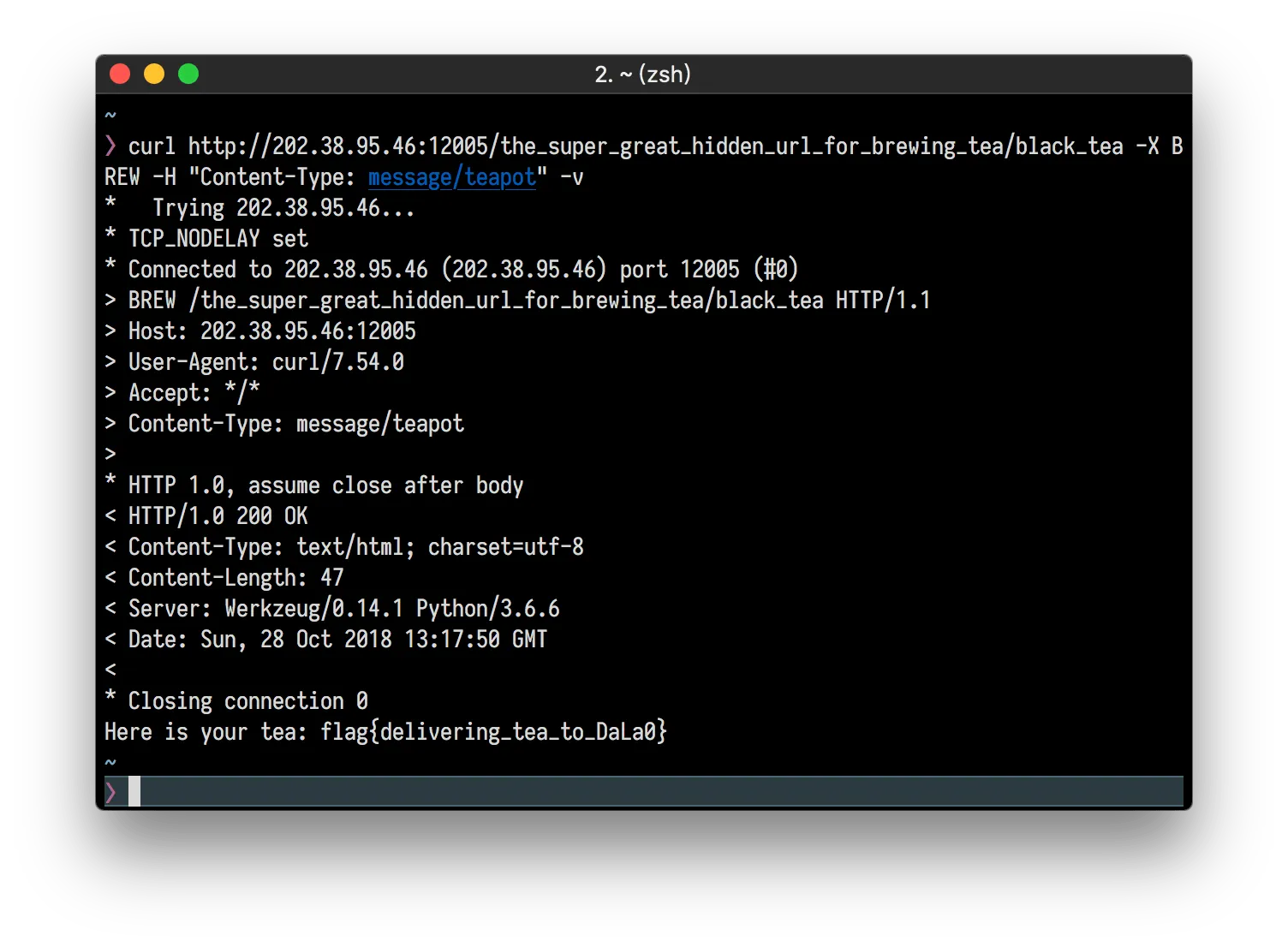The width and height of the screenshot is (1288, 947).
Task: Click the "TCP_NODELAY set" line
Action: point(218,239)
